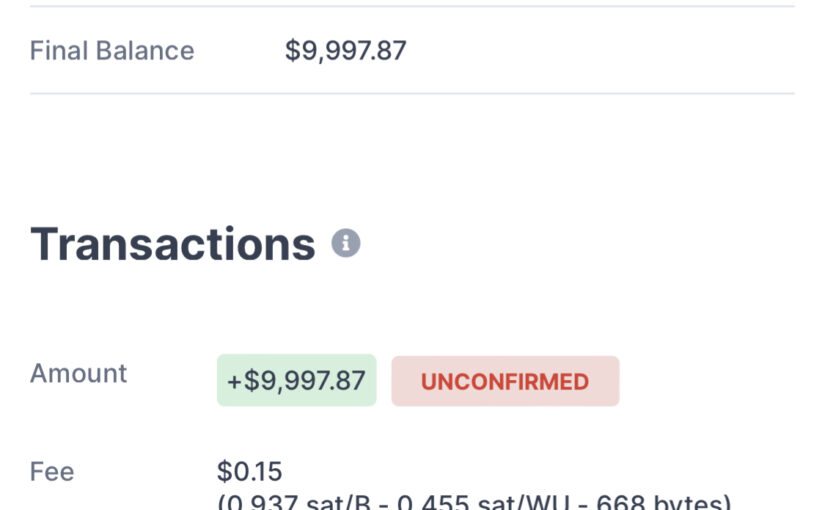Click the Final Balance label
The image size is (825, 510).
tap(112, 51)
